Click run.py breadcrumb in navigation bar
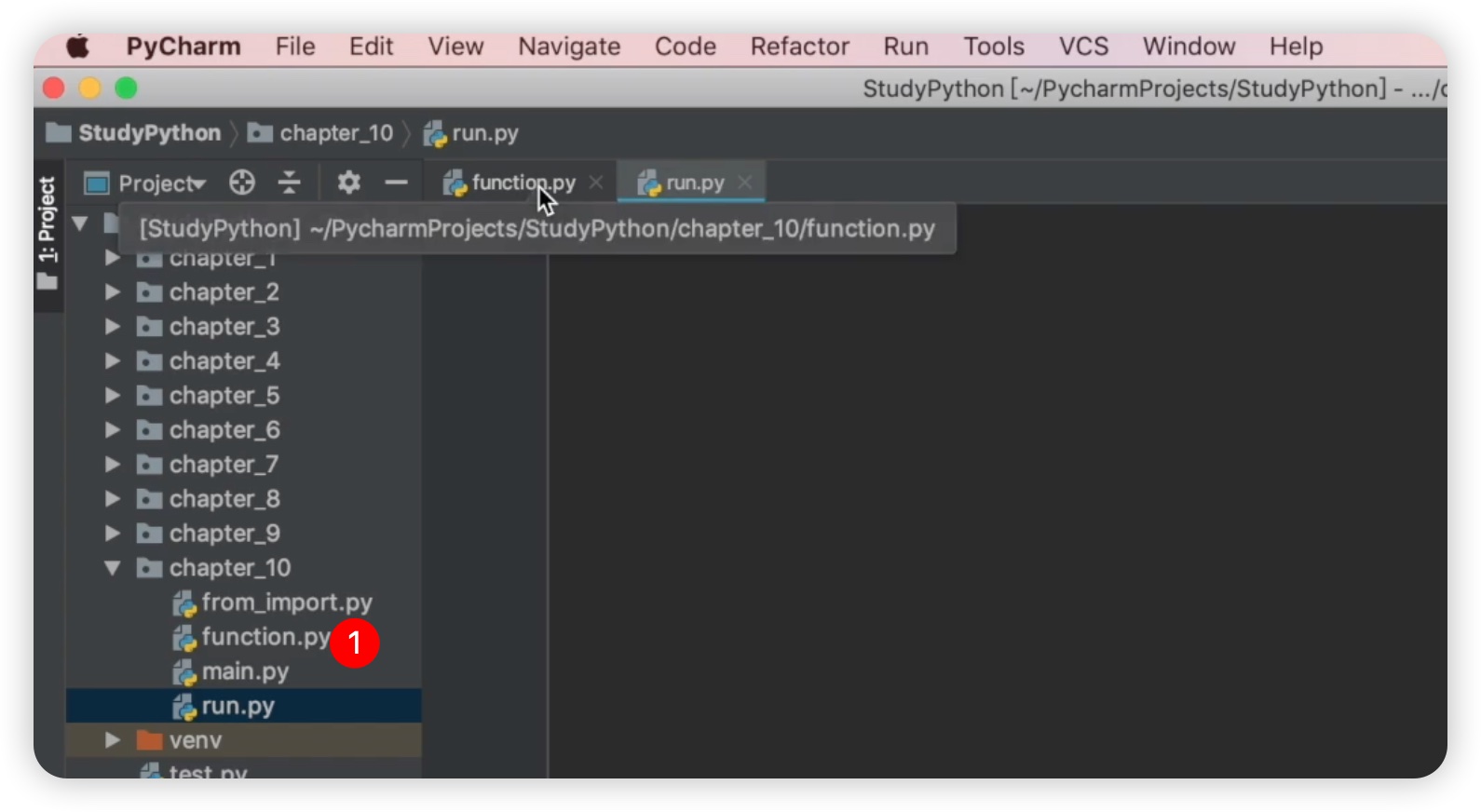The image size is (1481, 812). (471, 133)
